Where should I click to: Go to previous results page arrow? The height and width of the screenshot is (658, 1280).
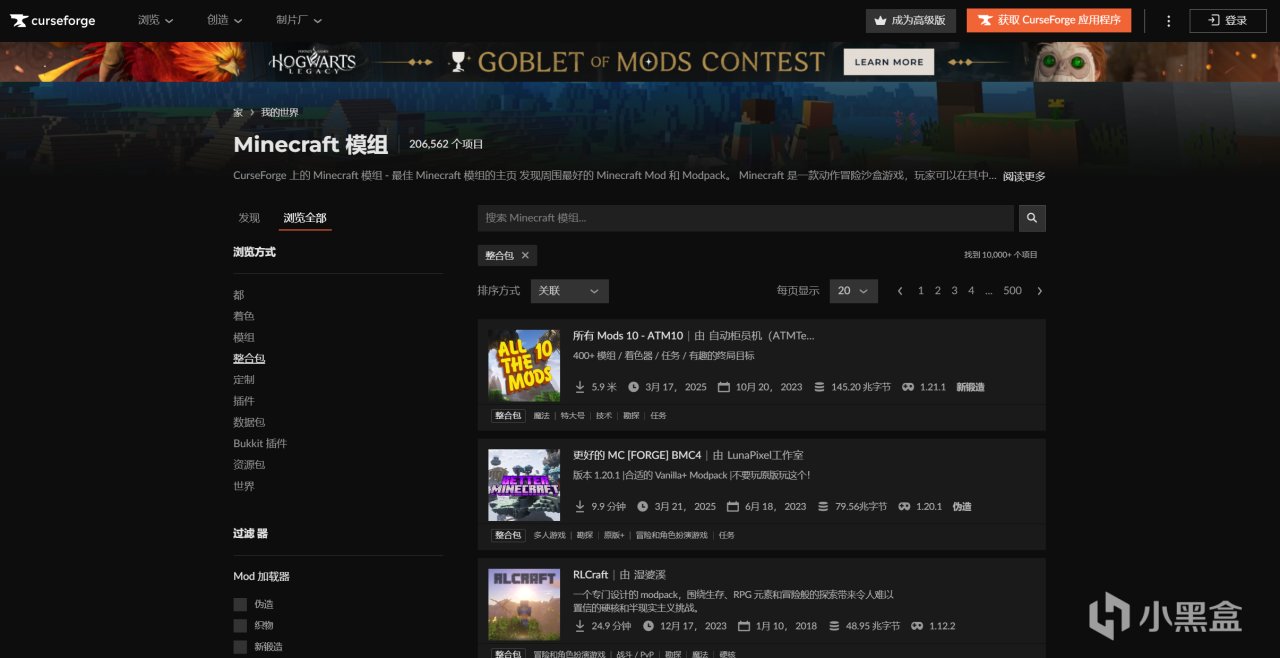coord(900,291)
